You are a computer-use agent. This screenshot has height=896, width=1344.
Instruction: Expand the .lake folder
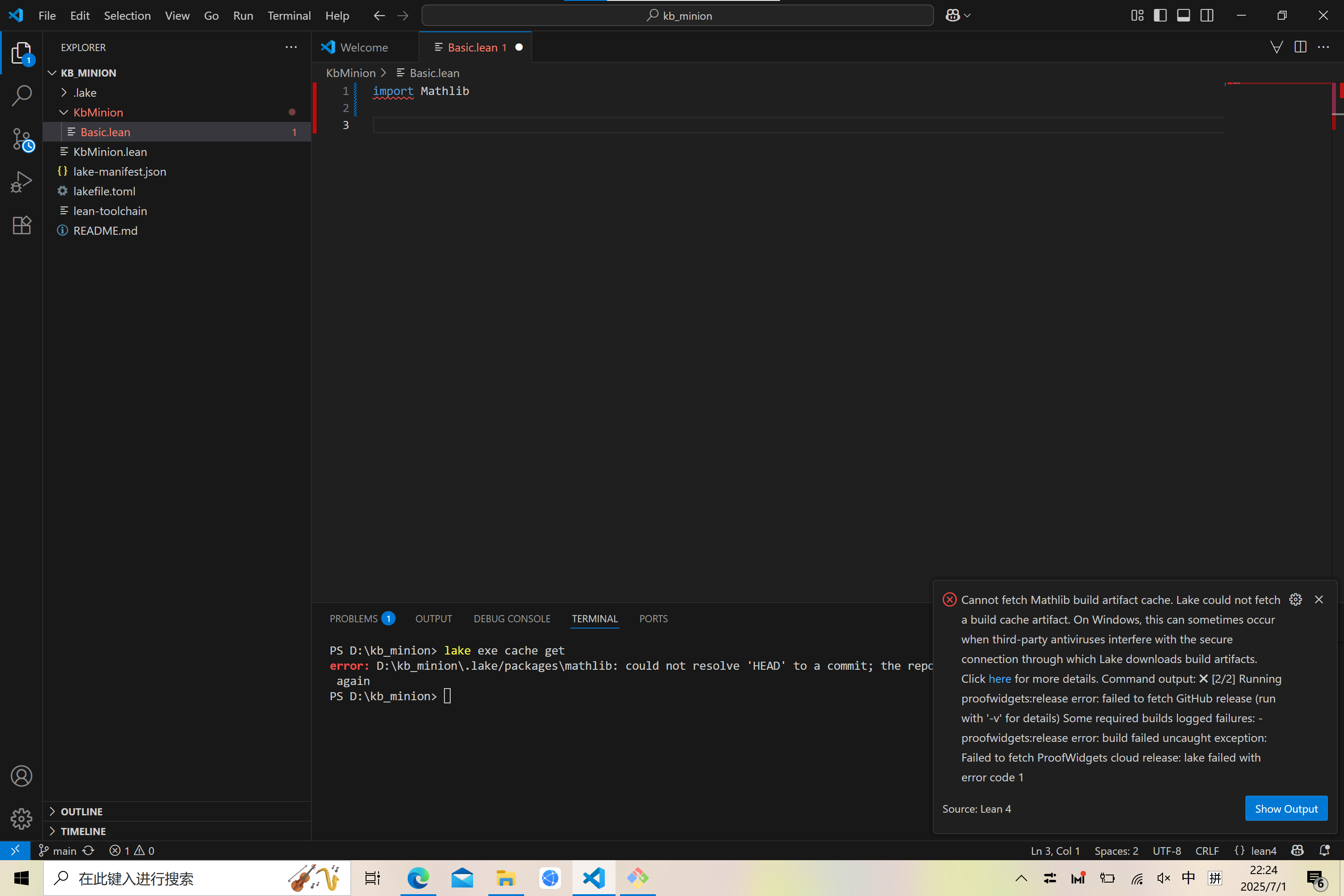[x=85, y=93]
